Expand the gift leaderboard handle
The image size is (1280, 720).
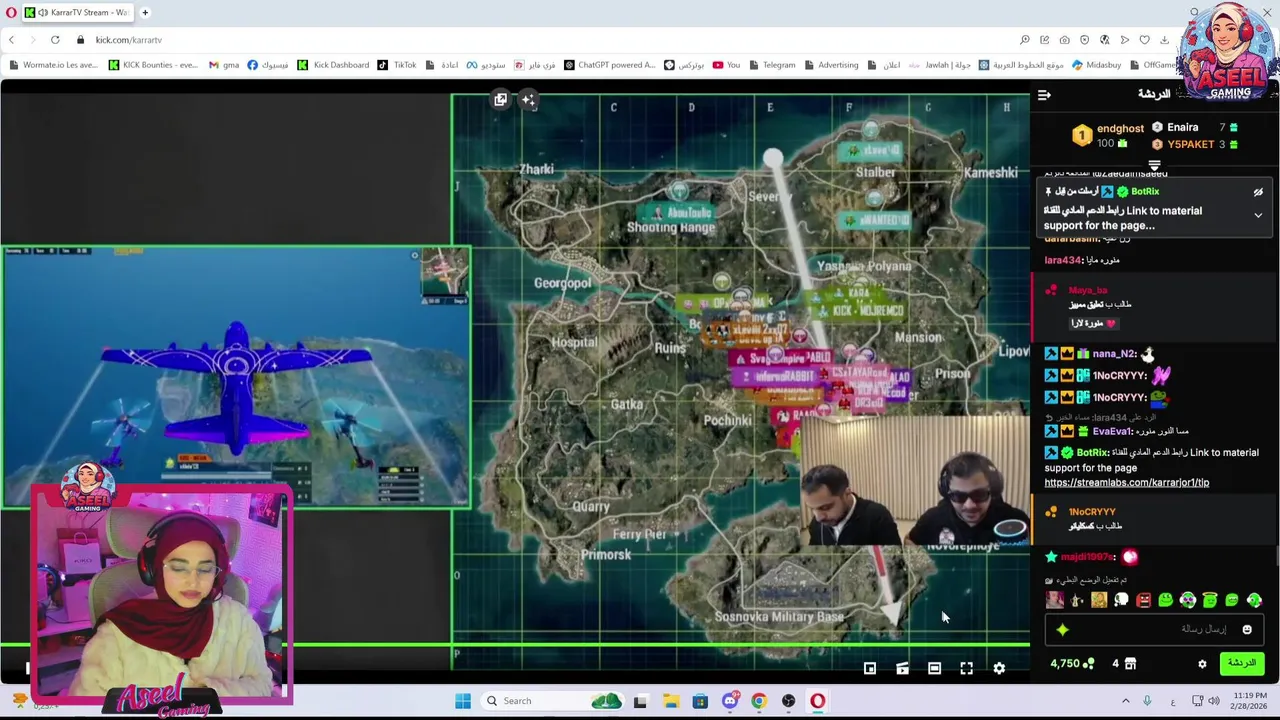[x=1154, y=165]
